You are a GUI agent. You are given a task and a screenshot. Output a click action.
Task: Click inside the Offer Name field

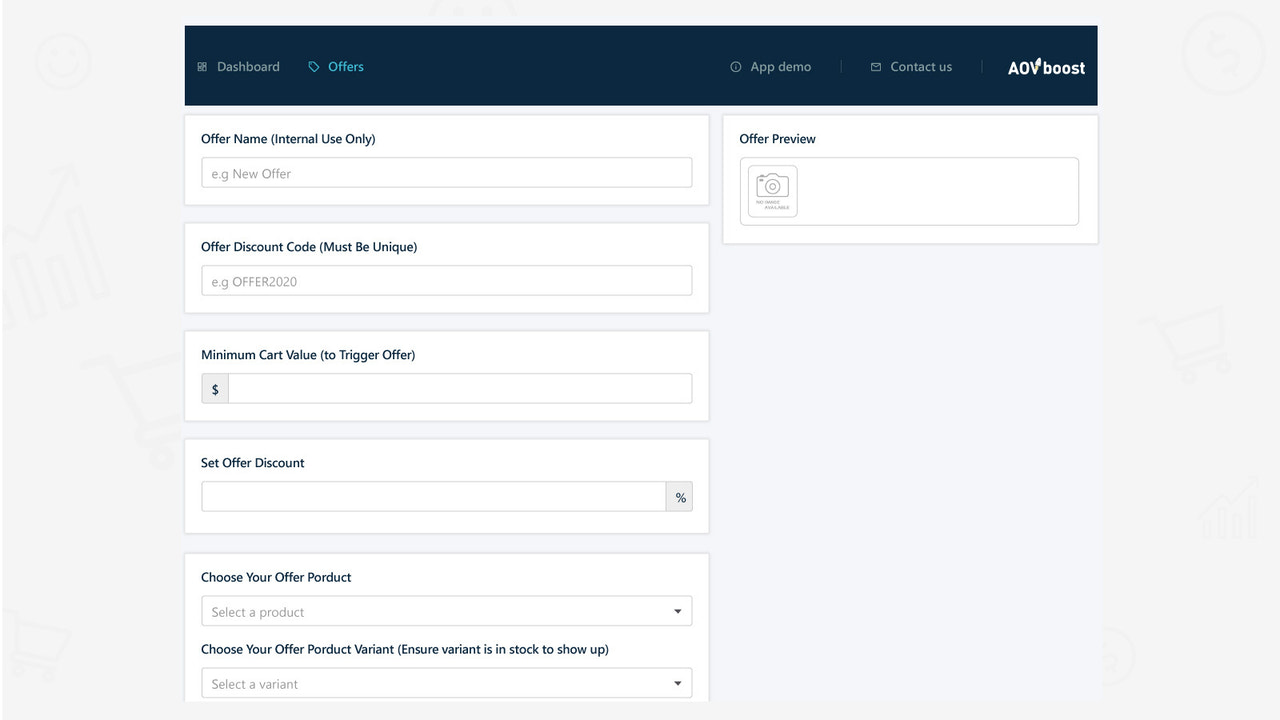pyautogui.click(x=446, y=172)
